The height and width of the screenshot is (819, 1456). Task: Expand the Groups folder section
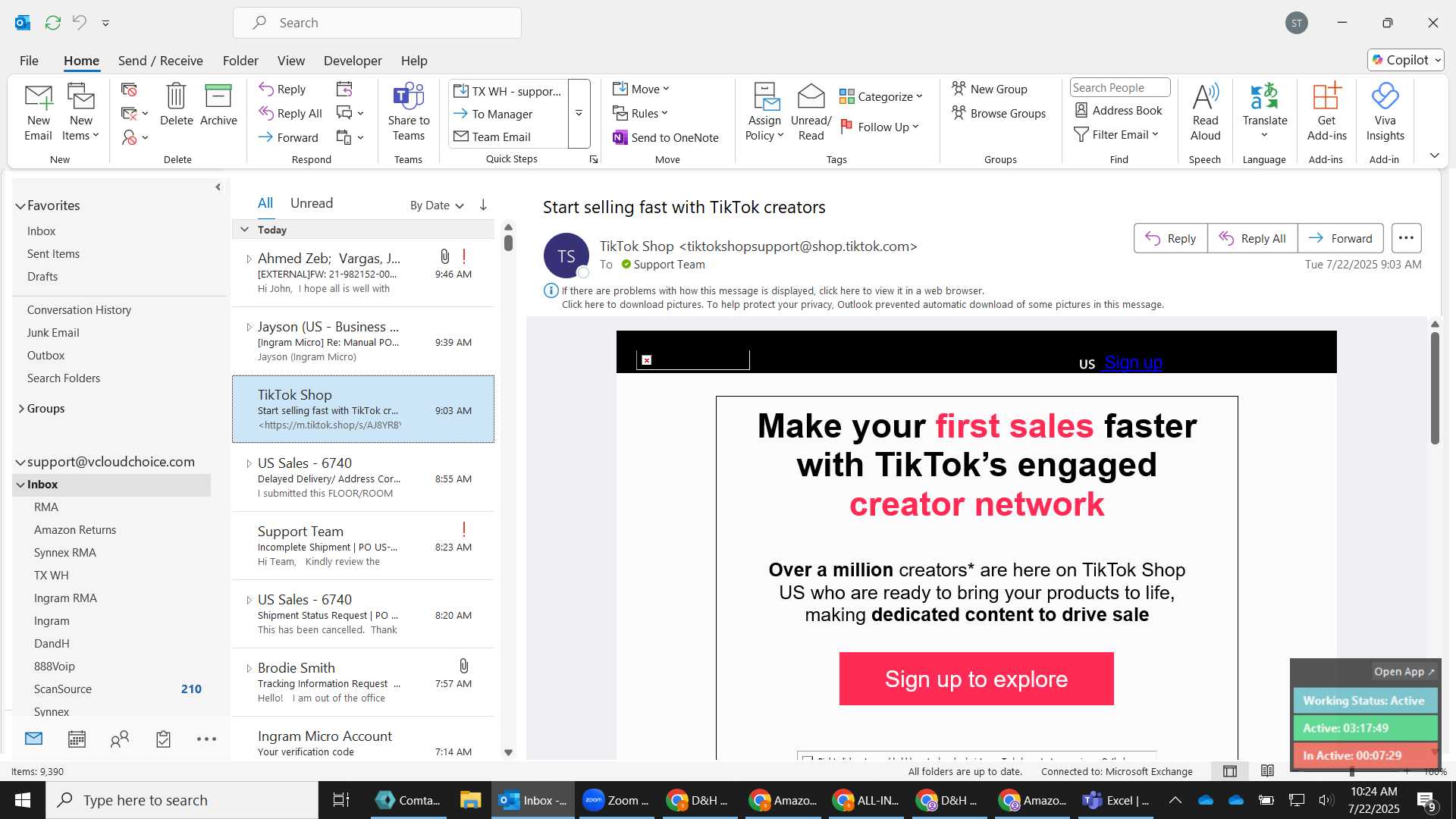coord(21,409)
